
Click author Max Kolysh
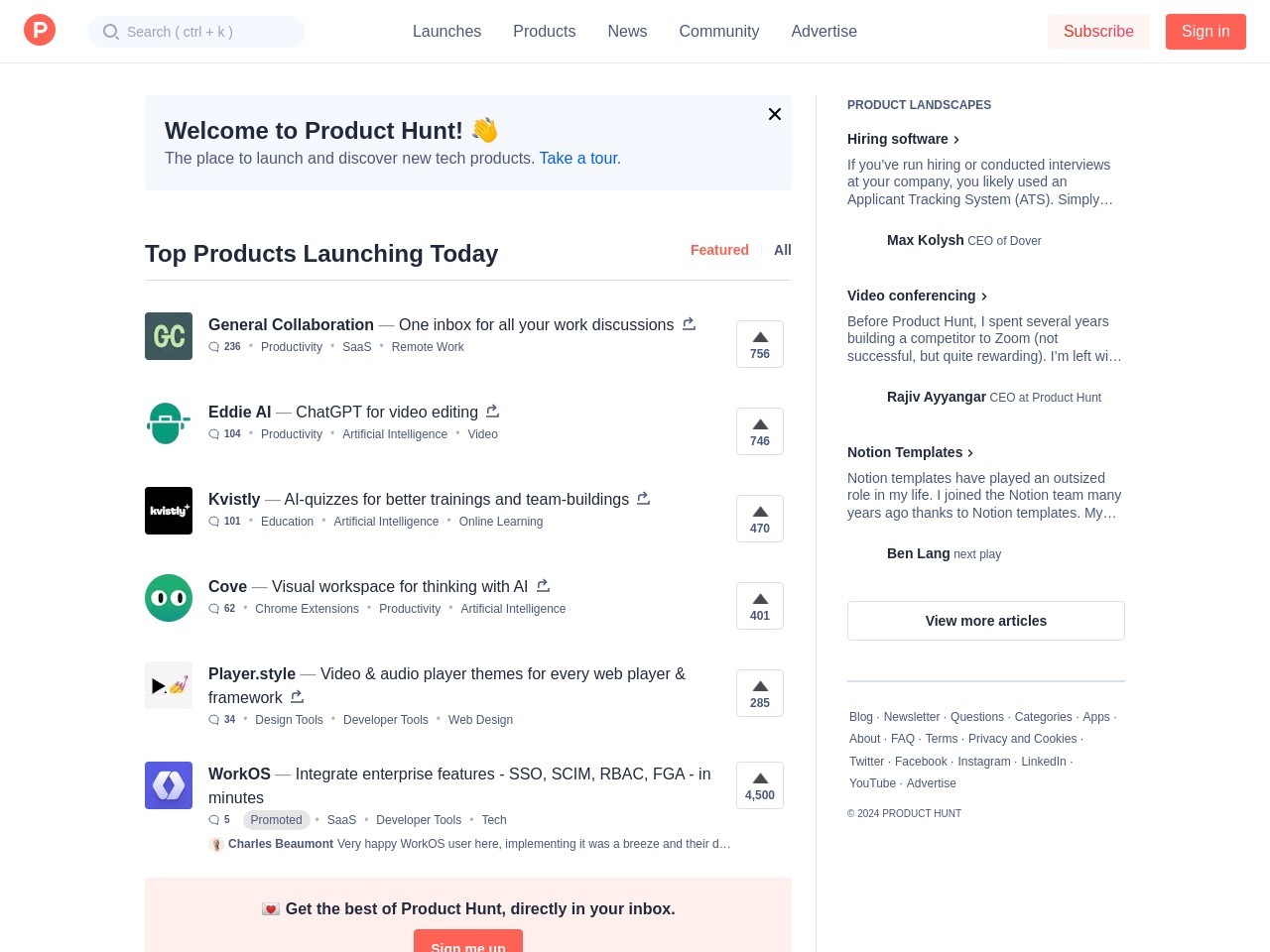click(x=925, y=240)
